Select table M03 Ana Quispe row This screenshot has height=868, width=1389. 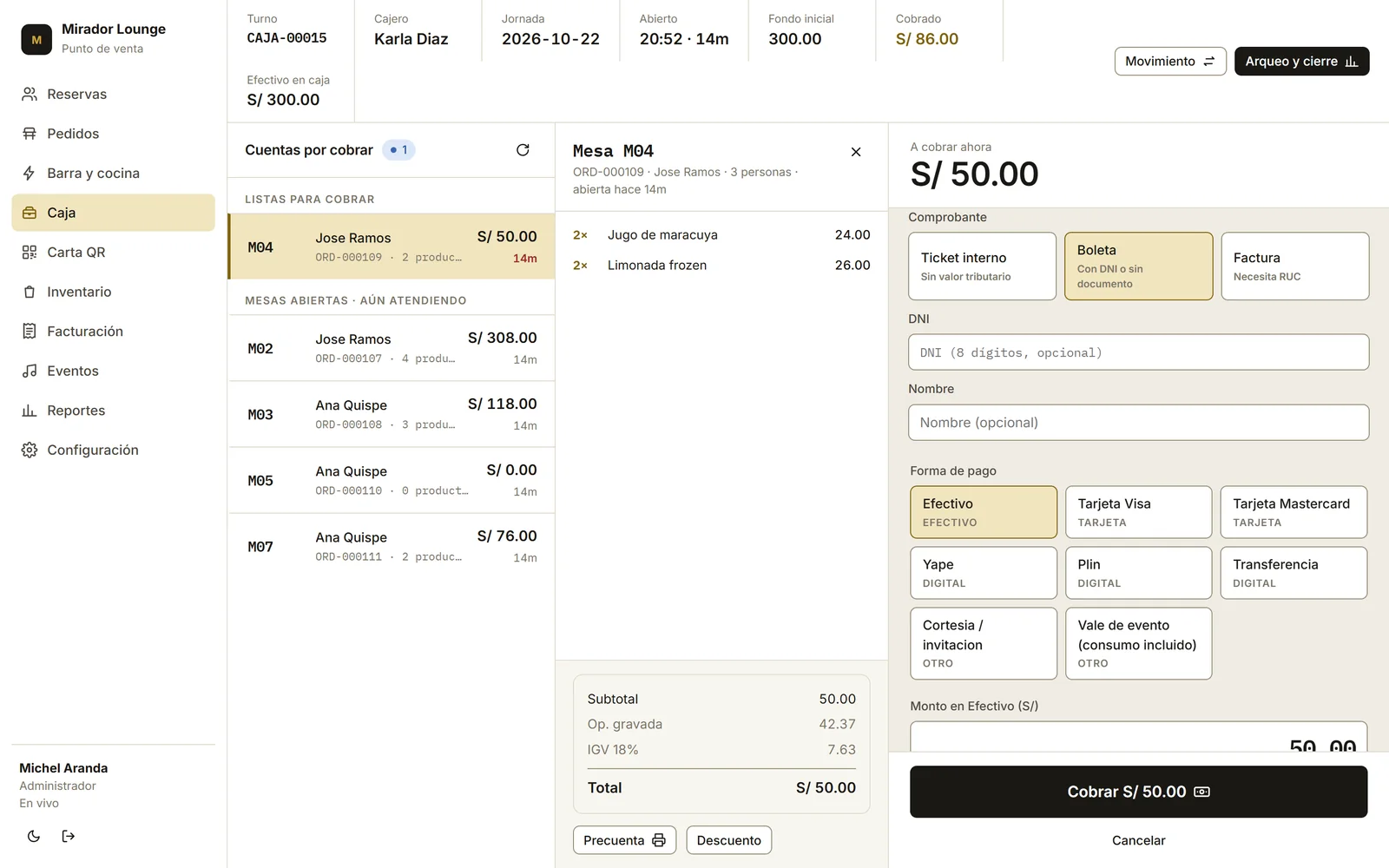point(392,414)
